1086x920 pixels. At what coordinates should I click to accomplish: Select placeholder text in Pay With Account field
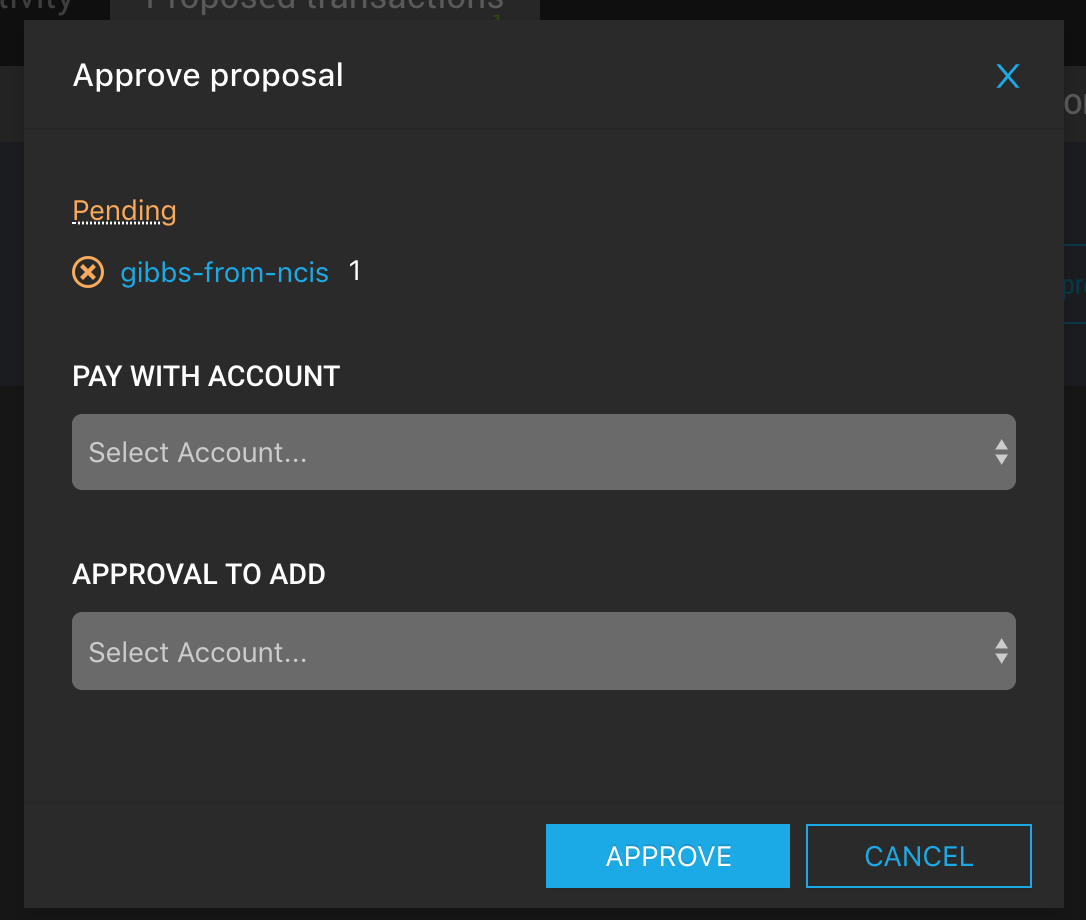[197, 452]
